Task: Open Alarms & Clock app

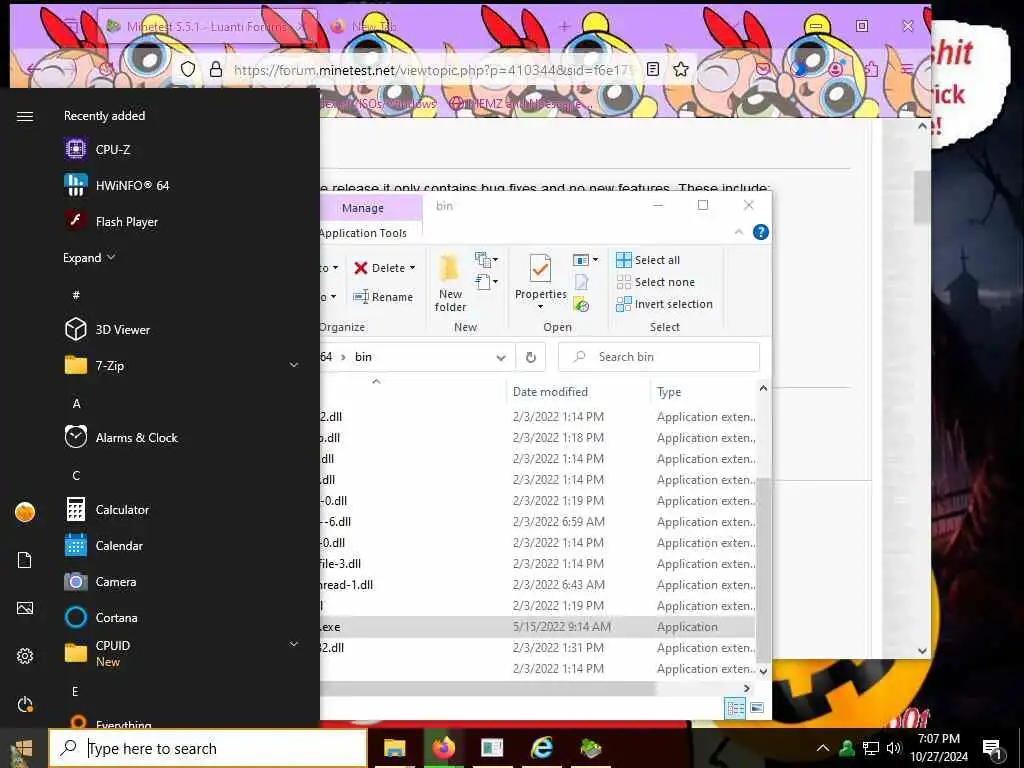Action: [x=121, y=438]
